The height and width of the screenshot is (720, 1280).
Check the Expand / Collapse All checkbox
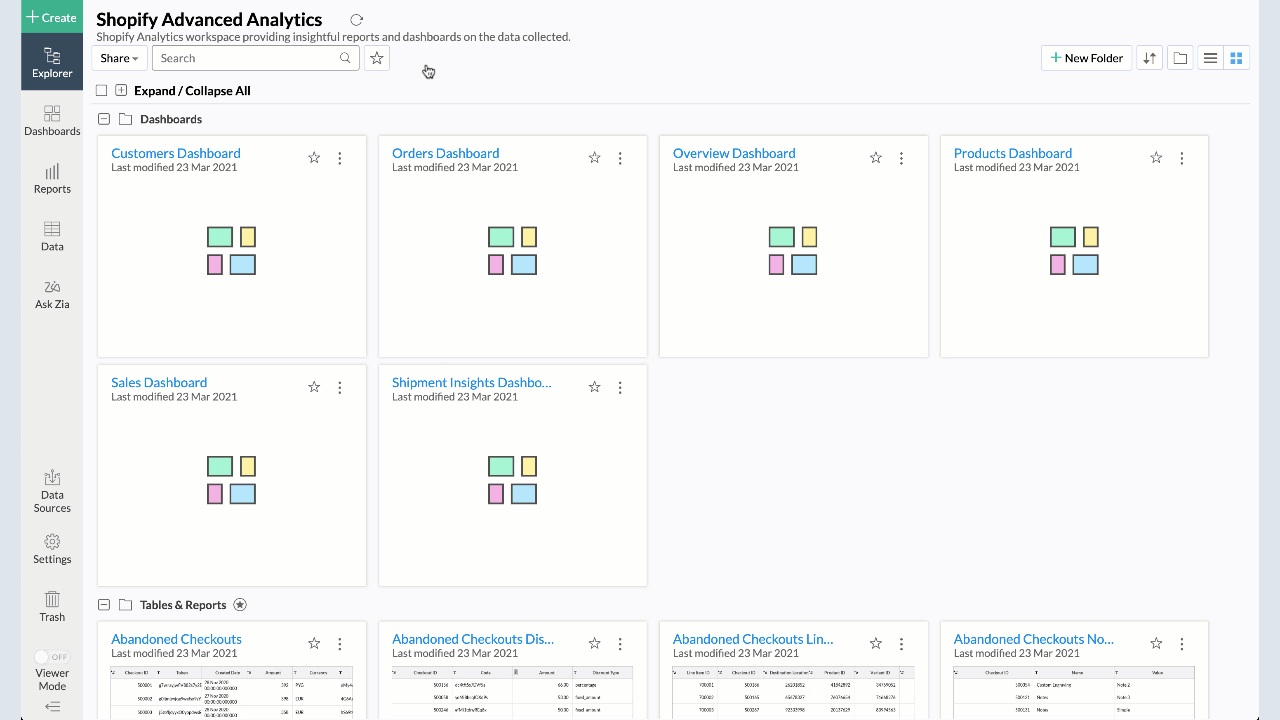102,91
